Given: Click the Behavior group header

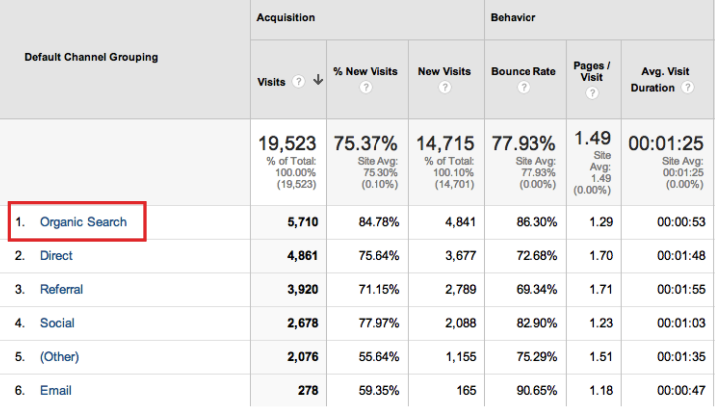Looking at the screenshot, I should (513, 18).
